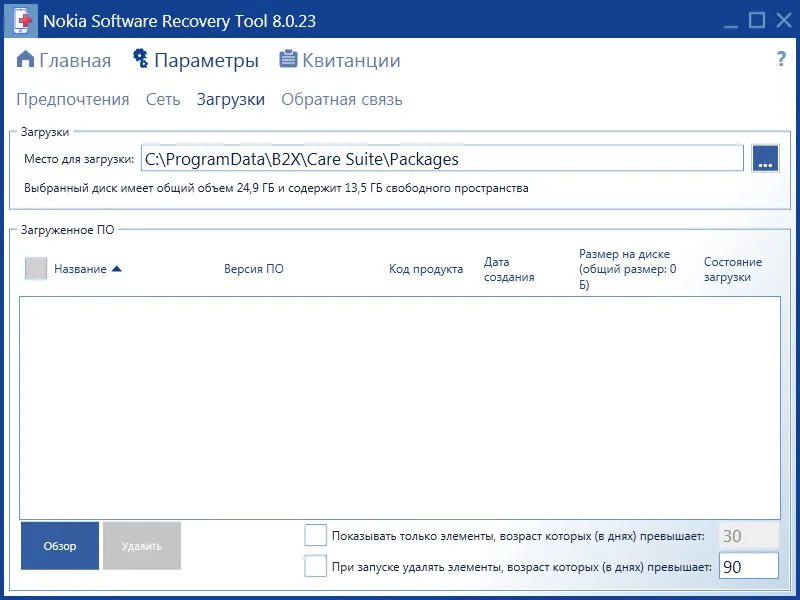Sort list by Версия ПО column
Screen dimensions: 800x600
pos(254,269)
